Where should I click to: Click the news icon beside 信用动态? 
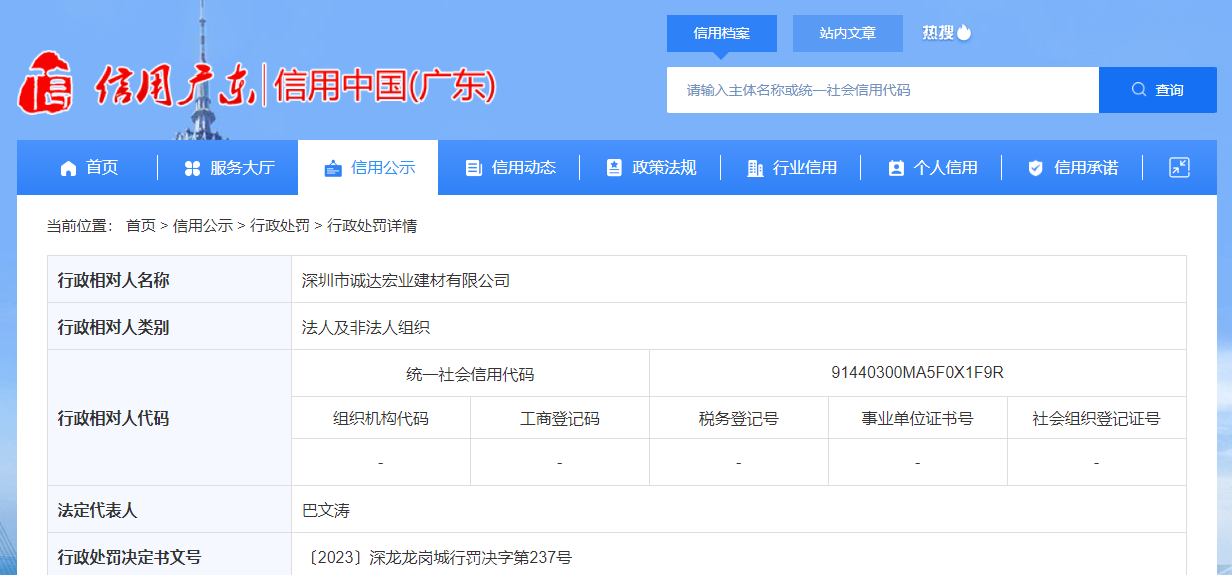[x=474, y=168]
